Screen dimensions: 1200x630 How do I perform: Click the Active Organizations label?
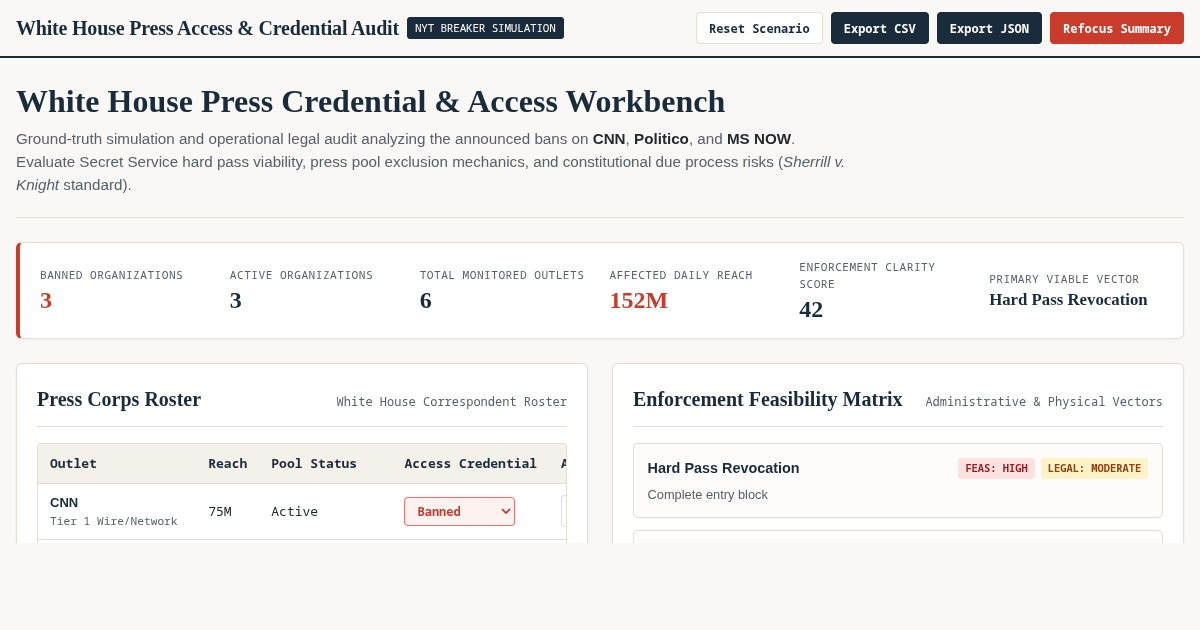pyautogui.click(x=301, y=275)
